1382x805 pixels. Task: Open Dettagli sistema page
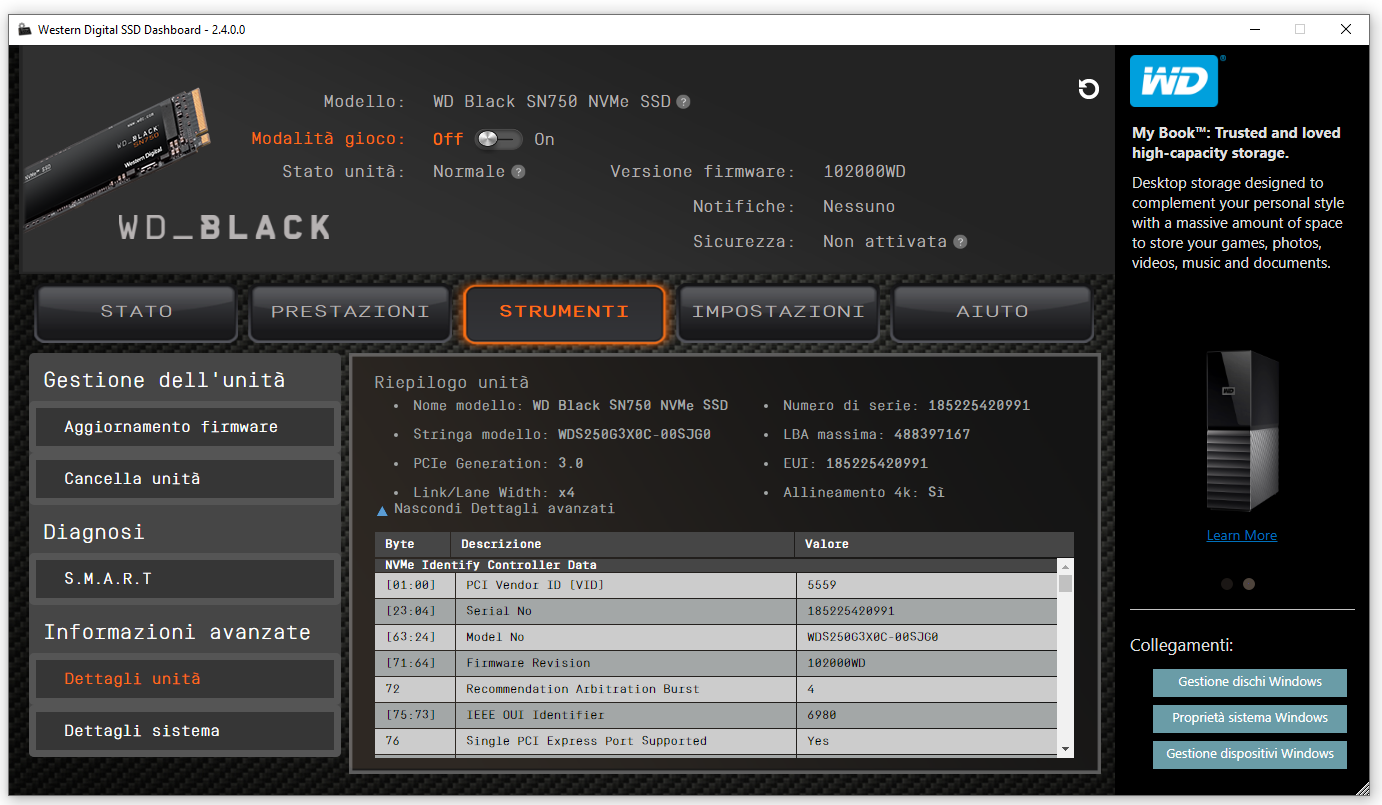[x=185, y=731]
